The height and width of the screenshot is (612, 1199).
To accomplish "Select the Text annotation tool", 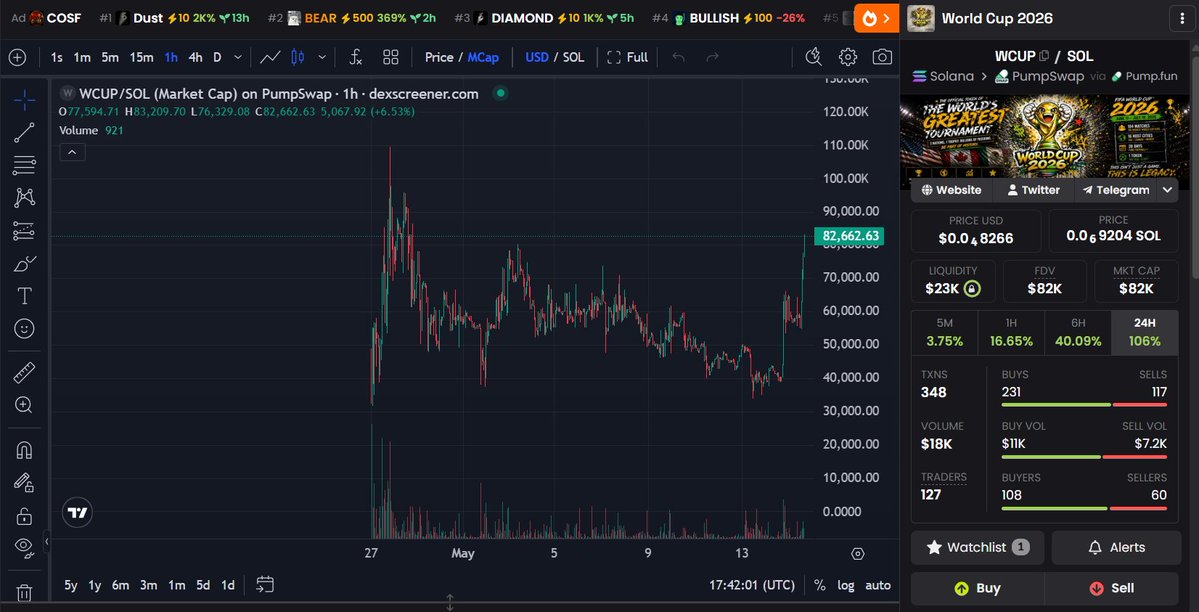I will 24,296.
